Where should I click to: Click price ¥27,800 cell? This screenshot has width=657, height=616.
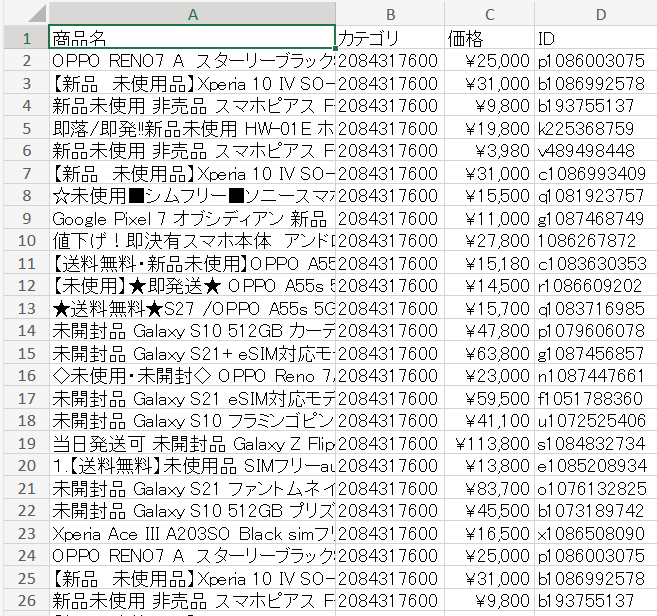489,241
